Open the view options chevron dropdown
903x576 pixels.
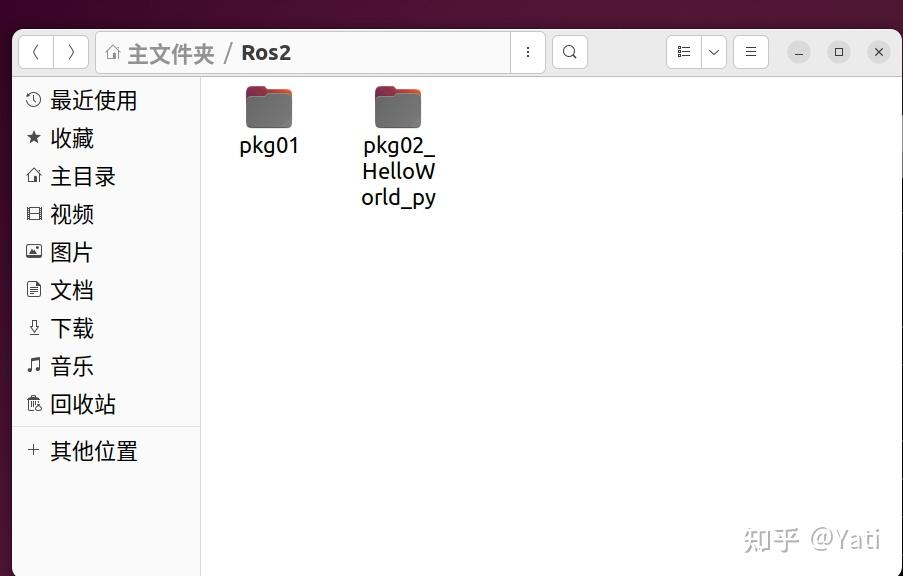[713, 51]
